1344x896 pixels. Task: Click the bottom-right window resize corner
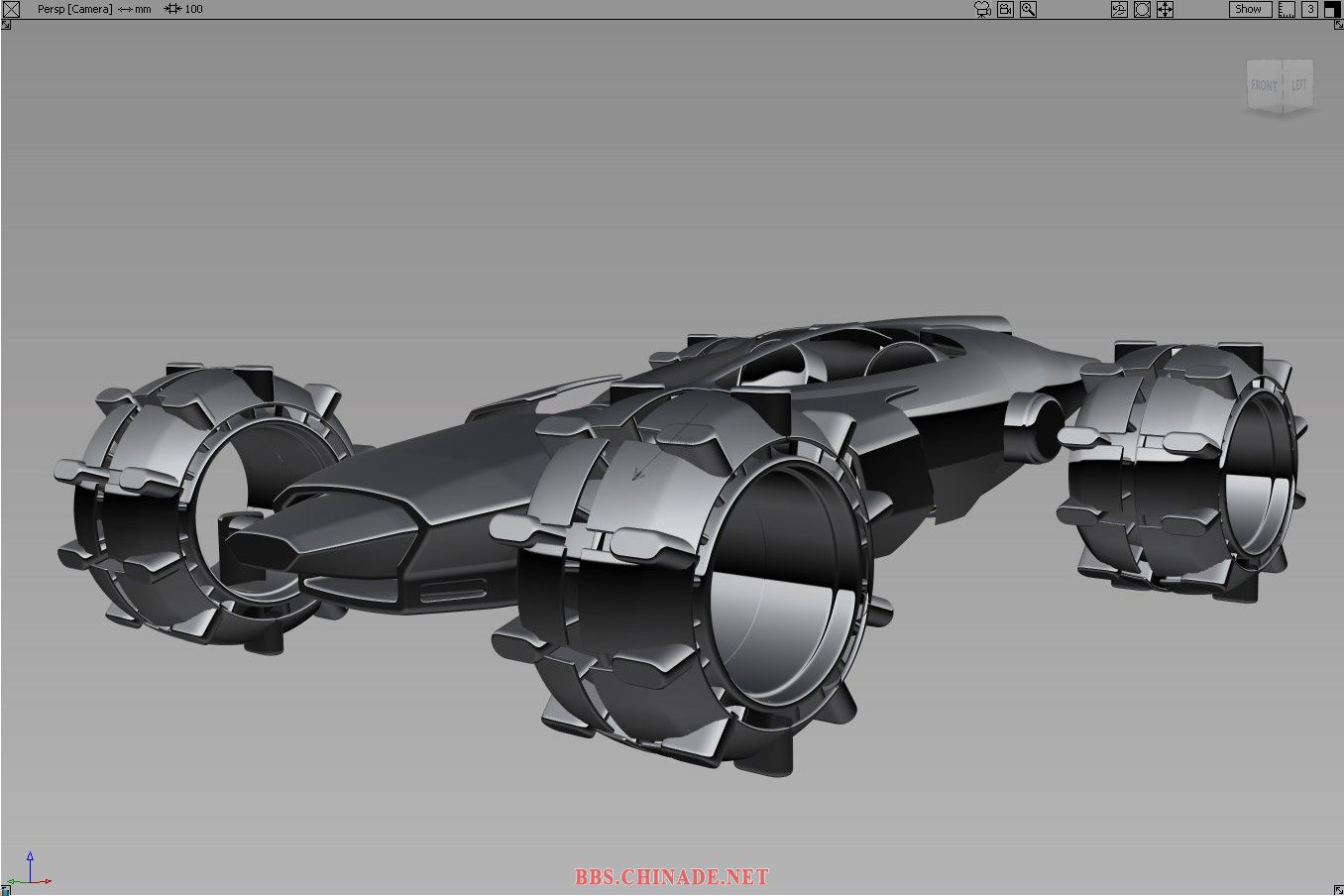[x=1338, y=890]
